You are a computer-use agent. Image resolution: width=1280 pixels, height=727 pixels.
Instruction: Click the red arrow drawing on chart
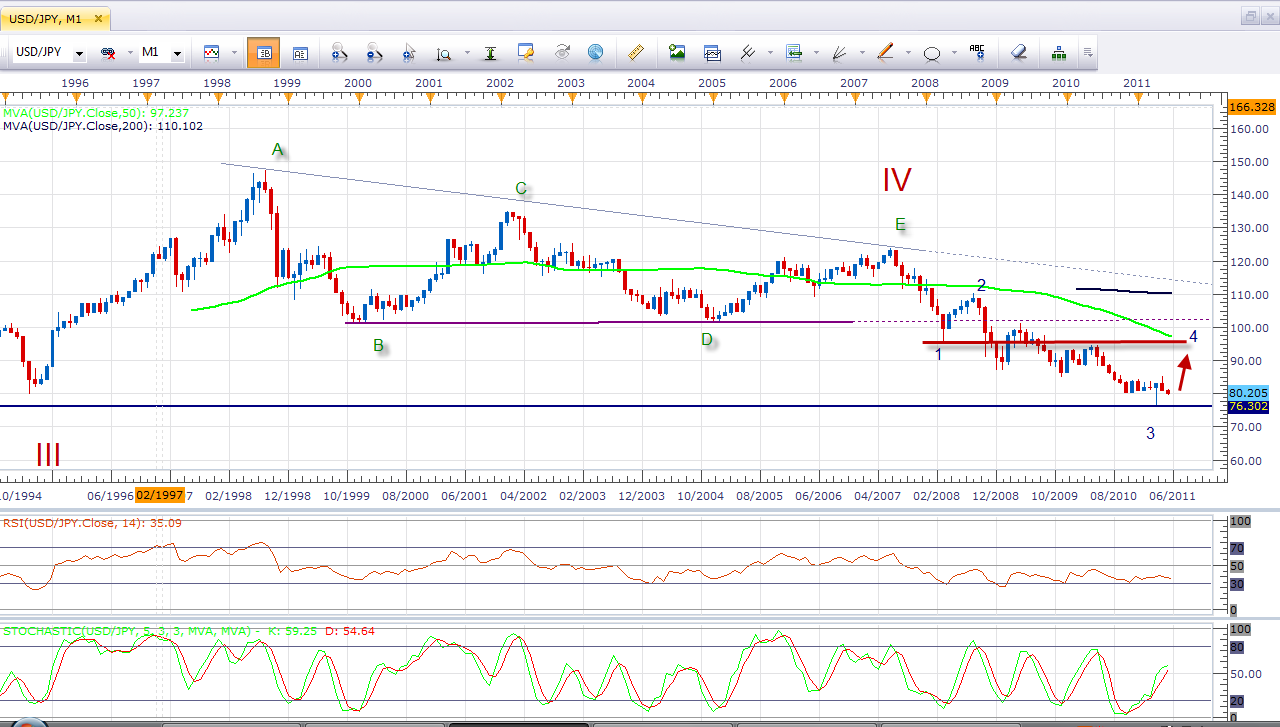tap(1184, 372)
